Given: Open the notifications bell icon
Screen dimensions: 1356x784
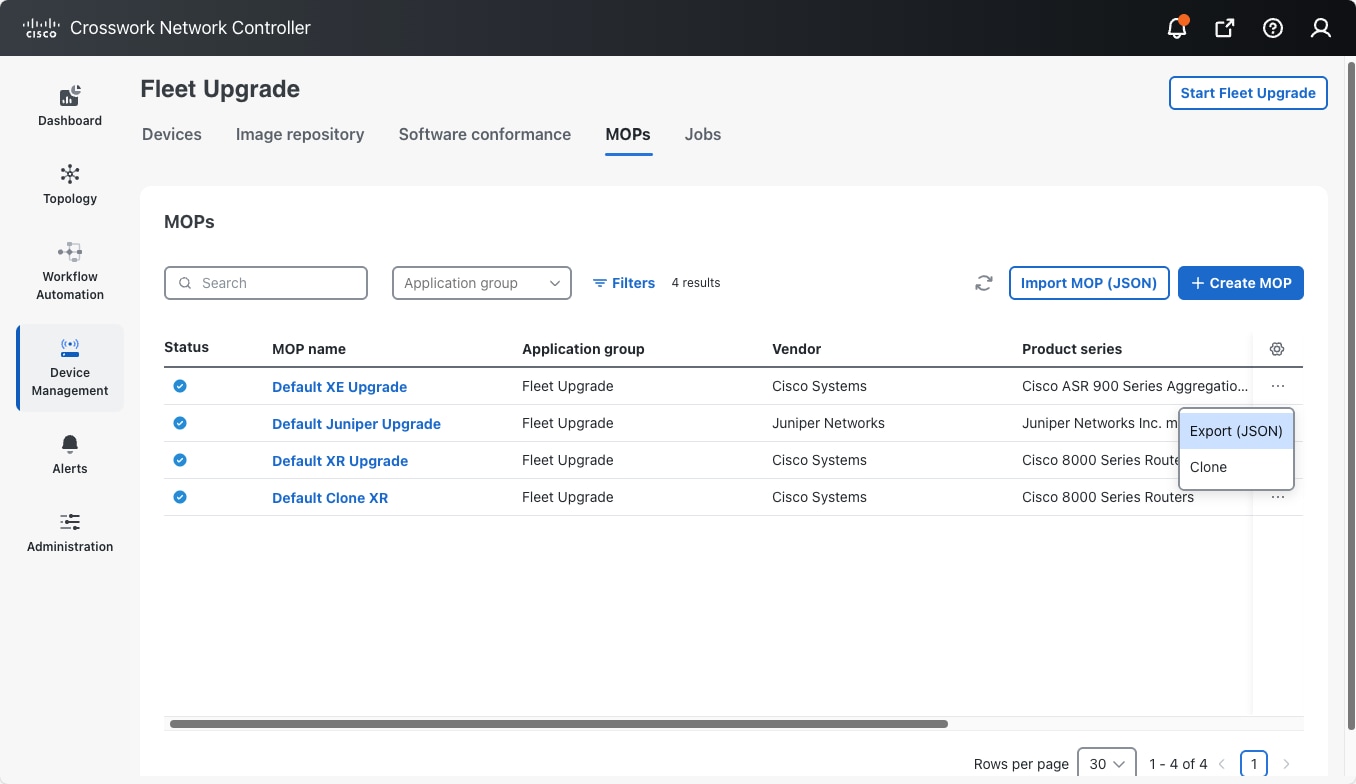Looking at the screenshot, I should click(x=1177, y=28).
